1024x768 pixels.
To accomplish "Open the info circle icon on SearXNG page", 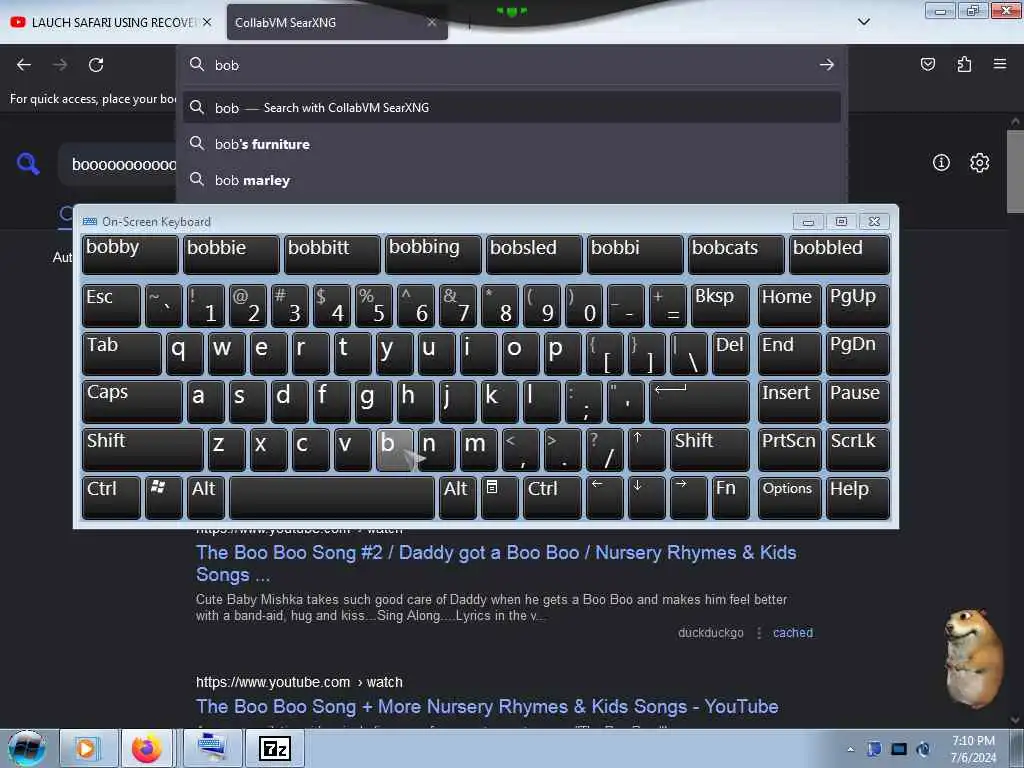I will [x=941, y=163].
